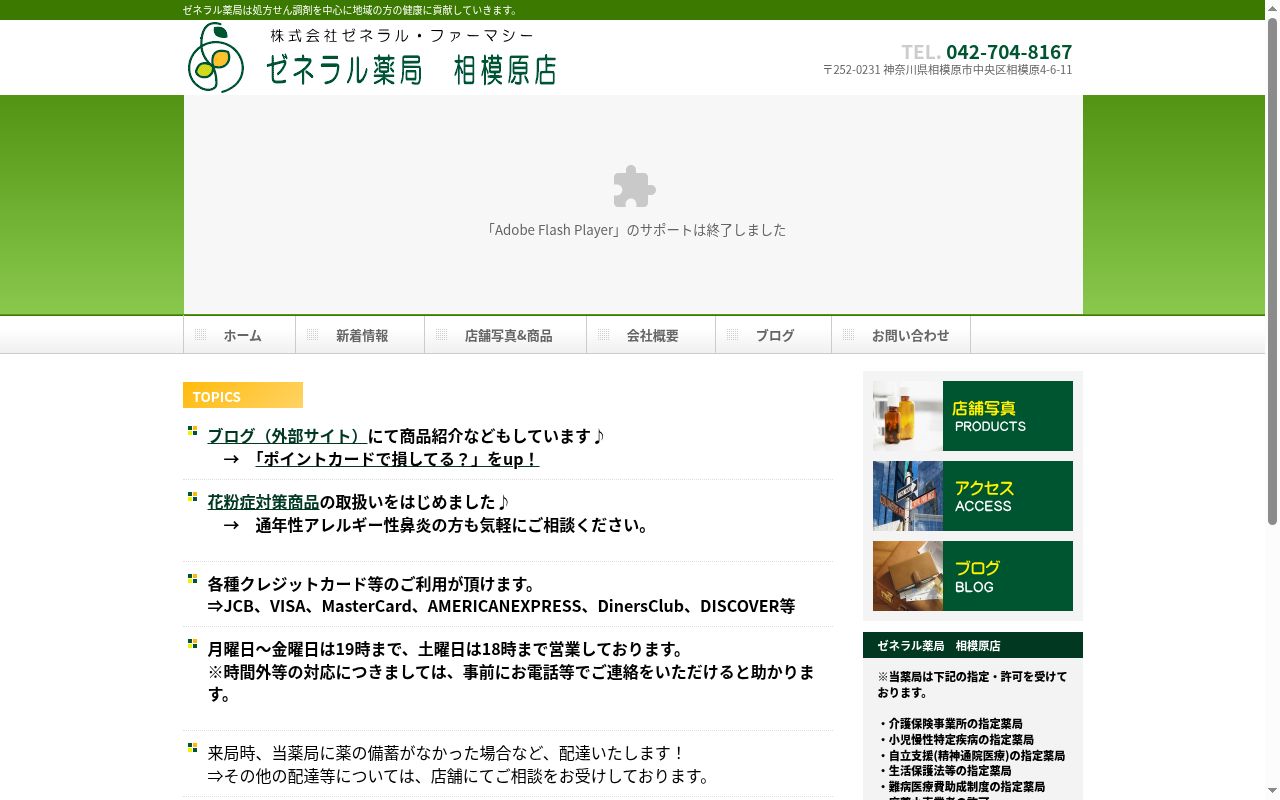Click the Flash plugin puzzle icon
1280x800 pixels.
click(634, 187)
